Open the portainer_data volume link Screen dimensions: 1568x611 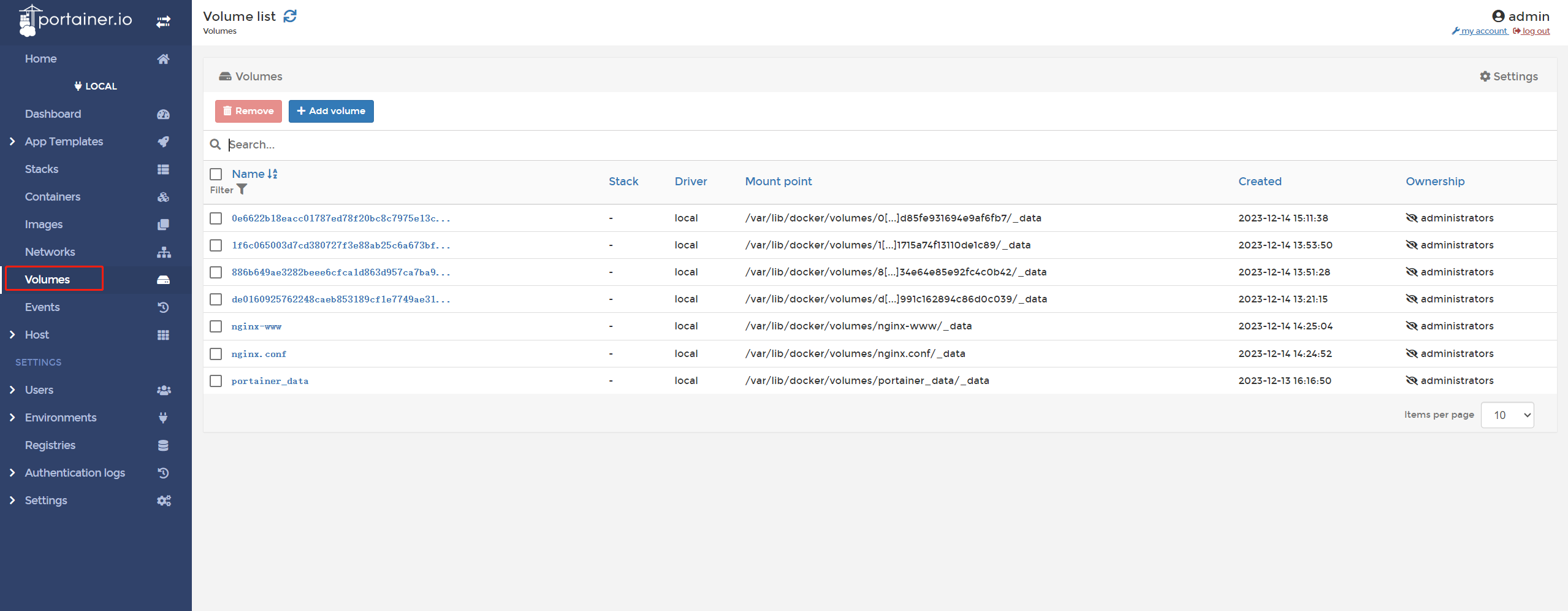tap(270, 381)
